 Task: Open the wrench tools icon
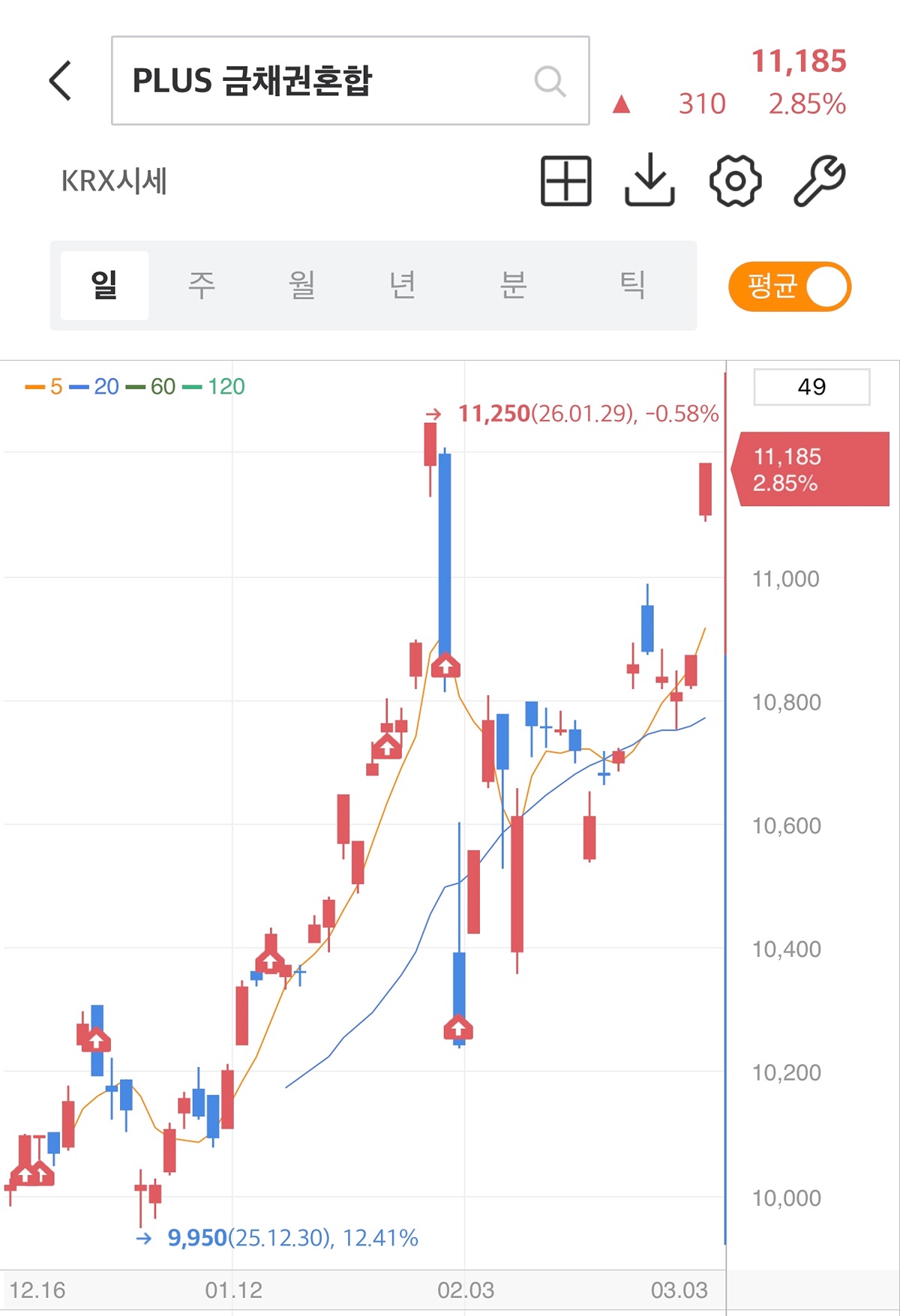pyautogui.click(x=820, y=181)
